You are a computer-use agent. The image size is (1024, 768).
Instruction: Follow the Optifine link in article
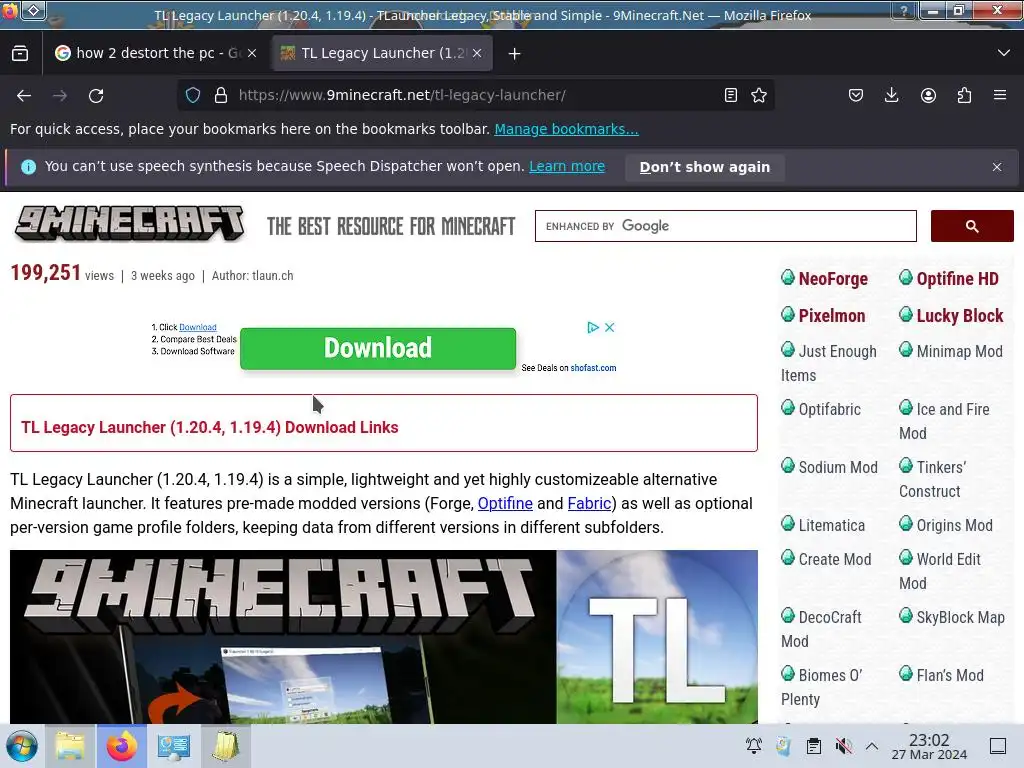click(505, 504)
